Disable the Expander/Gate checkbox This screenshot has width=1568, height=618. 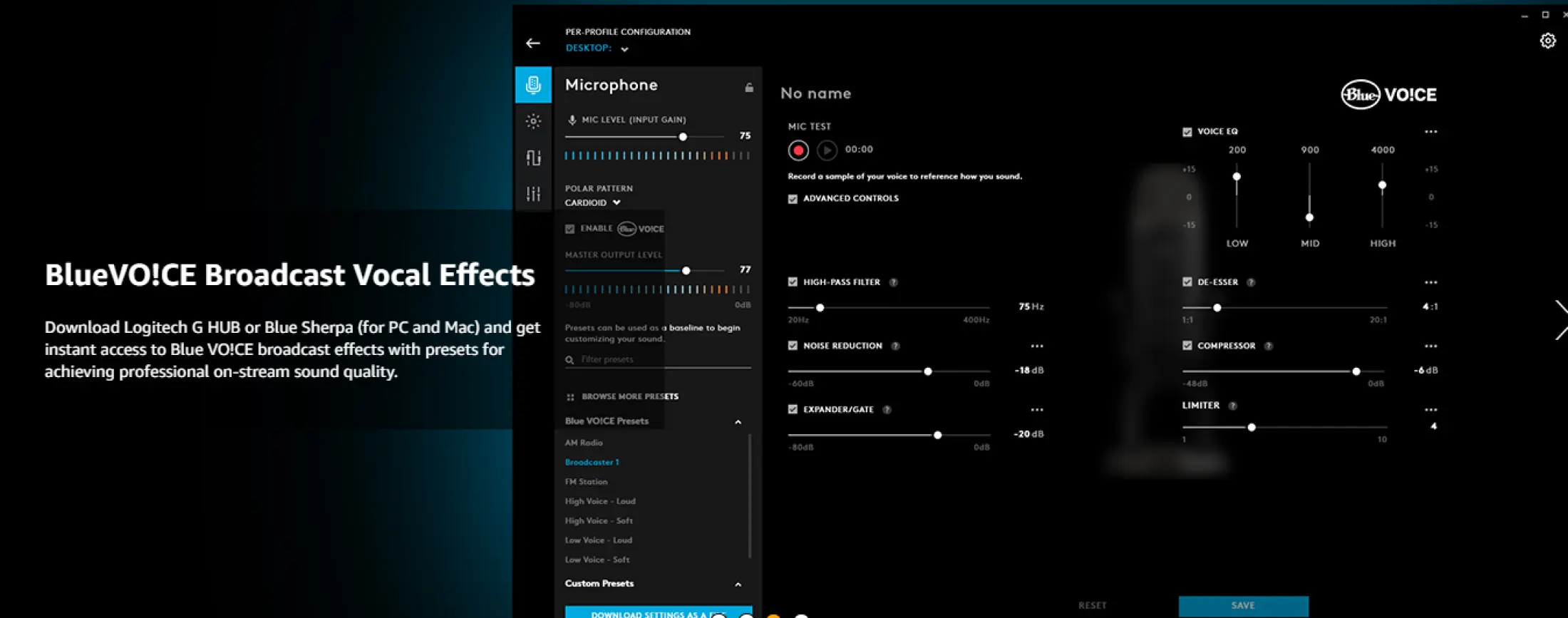coord(793,410)
